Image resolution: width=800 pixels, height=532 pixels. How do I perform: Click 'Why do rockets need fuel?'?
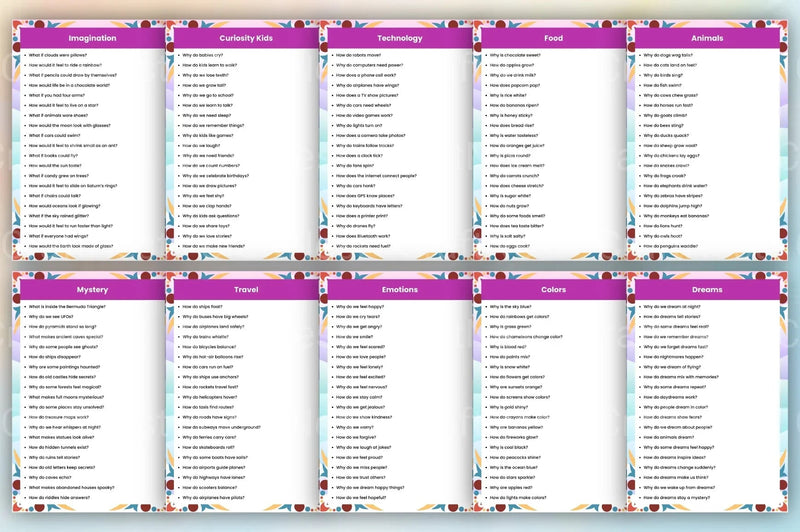click(363, 246)
